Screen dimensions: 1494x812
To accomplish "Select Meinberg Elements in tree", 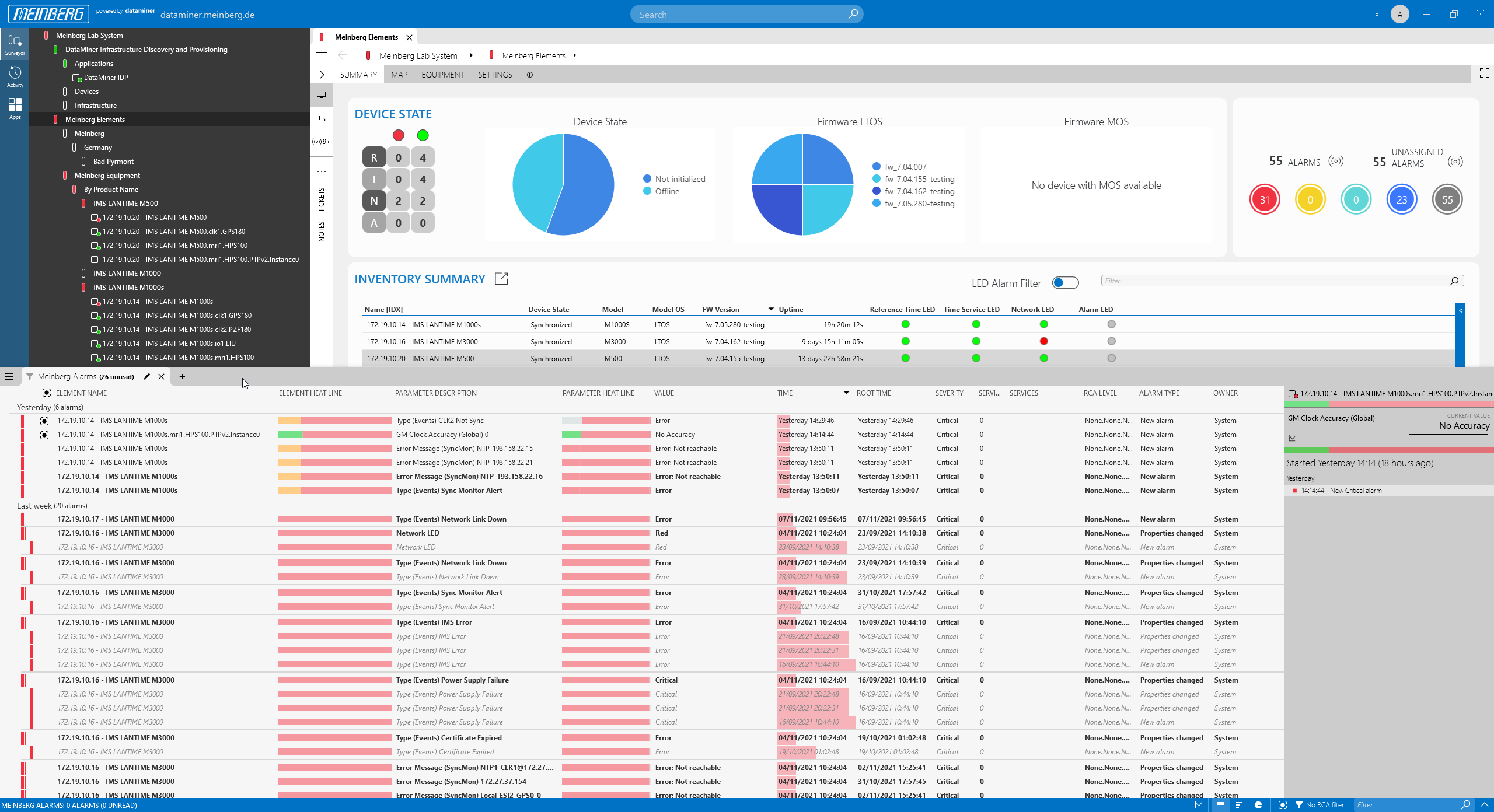I will (95, 119).
